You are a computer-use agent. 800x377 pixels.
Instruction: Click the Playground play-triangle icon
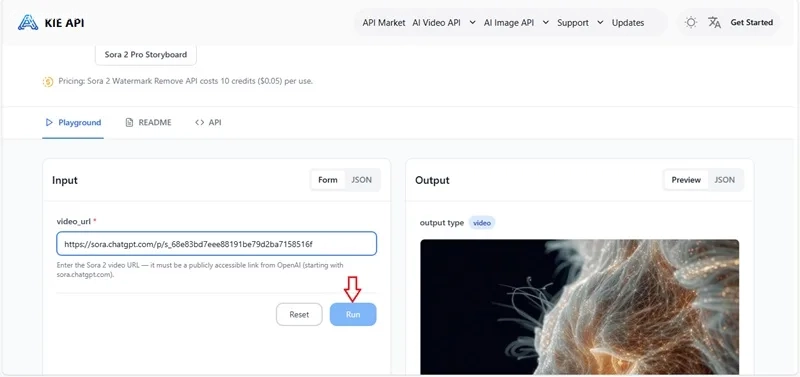click(49, 122)
